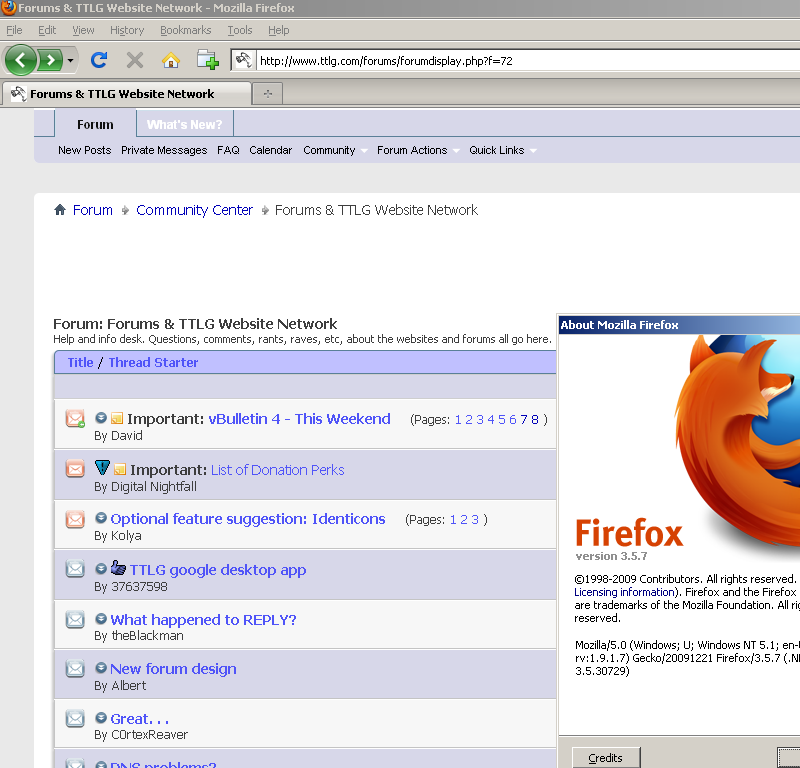
Task: Select the Forum navigation tab
Action: click(95, 125)
